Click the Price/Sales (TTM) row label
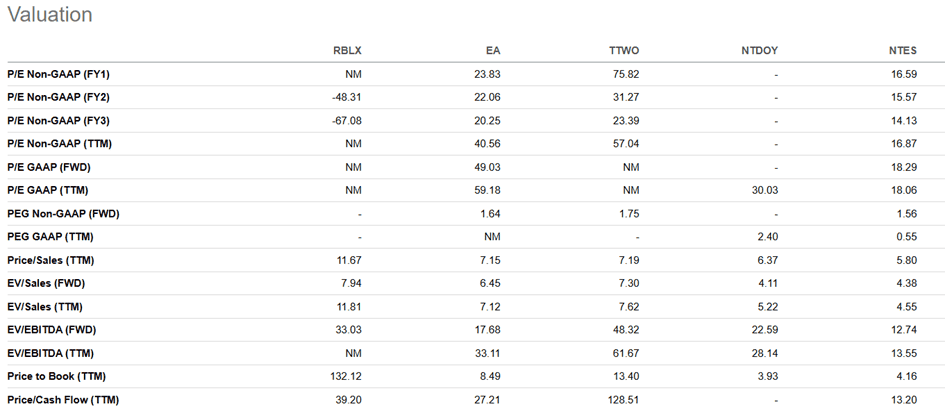 [51, 260]
